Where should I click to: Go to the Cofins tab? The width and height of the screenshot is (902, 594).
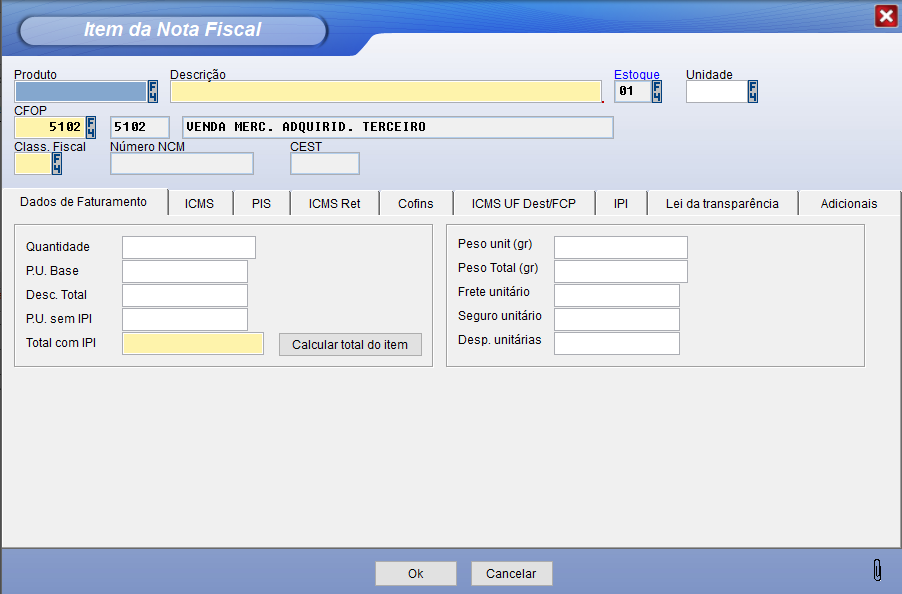pos(415,204)
